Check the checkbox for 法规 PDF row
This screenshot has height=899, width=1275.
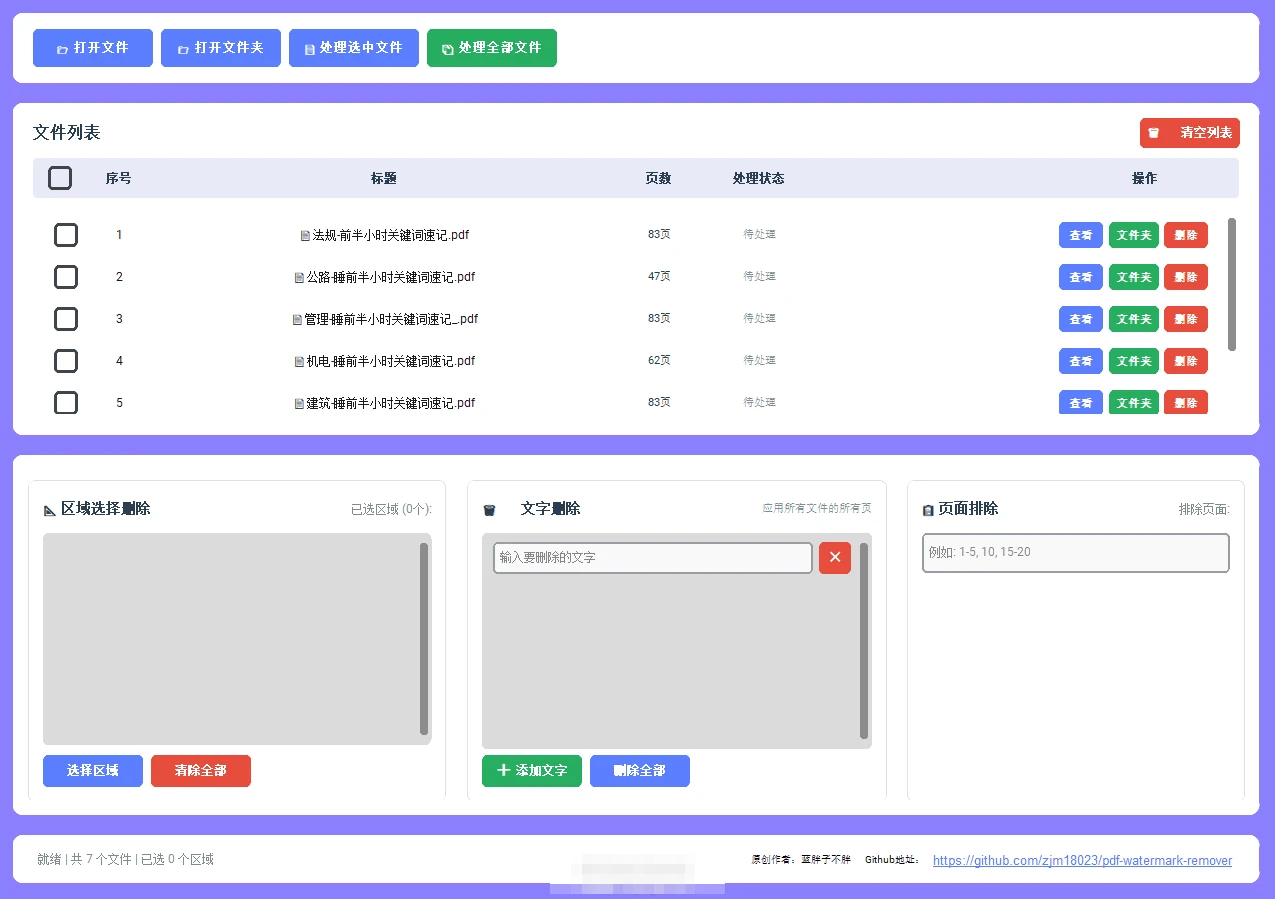coord(65,235)
